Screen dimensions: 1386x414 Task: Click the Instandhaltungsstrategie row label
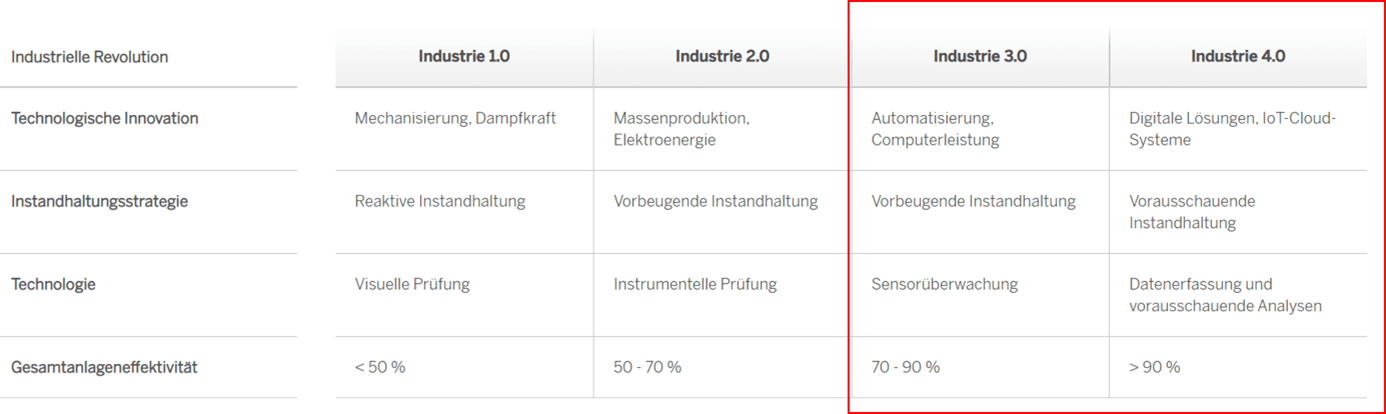coord(99,201)
